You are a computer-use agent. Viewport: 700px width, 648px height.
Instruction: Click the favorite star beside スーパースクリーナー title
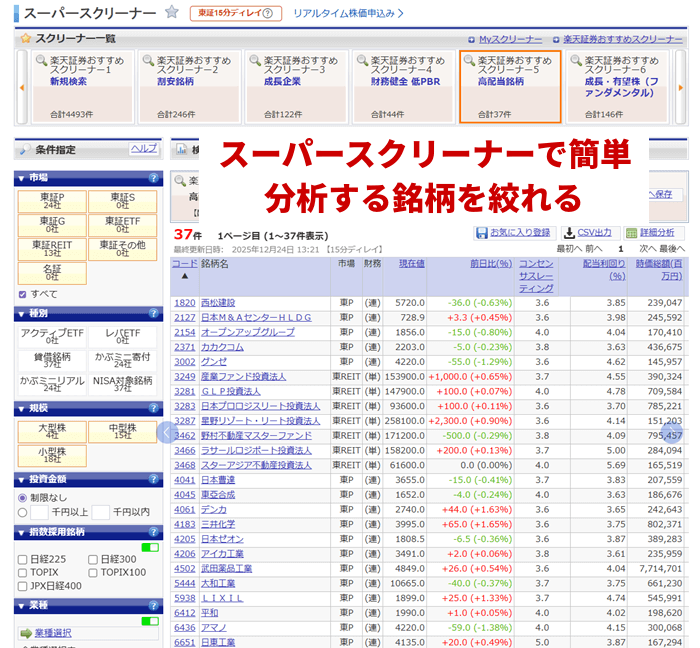click(x=172, y=12)
